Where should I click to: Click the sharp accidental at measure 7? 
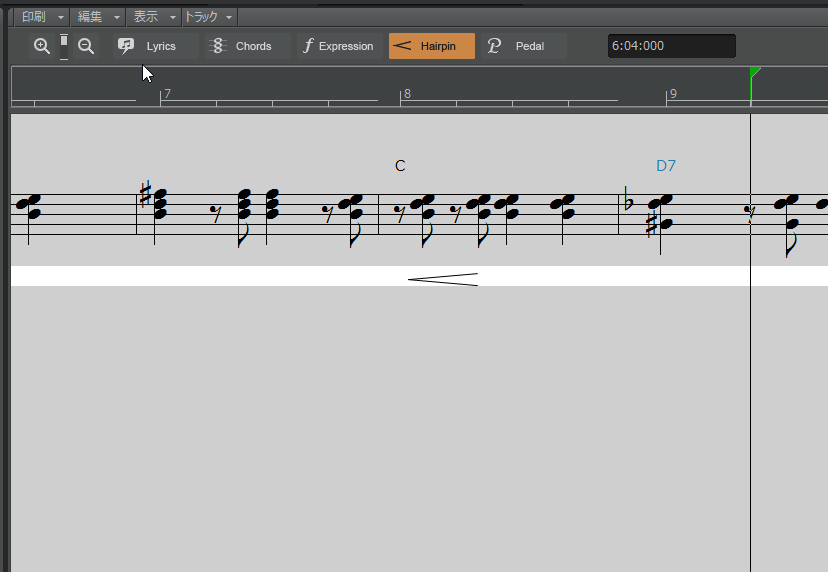click(x=145, y=194)
